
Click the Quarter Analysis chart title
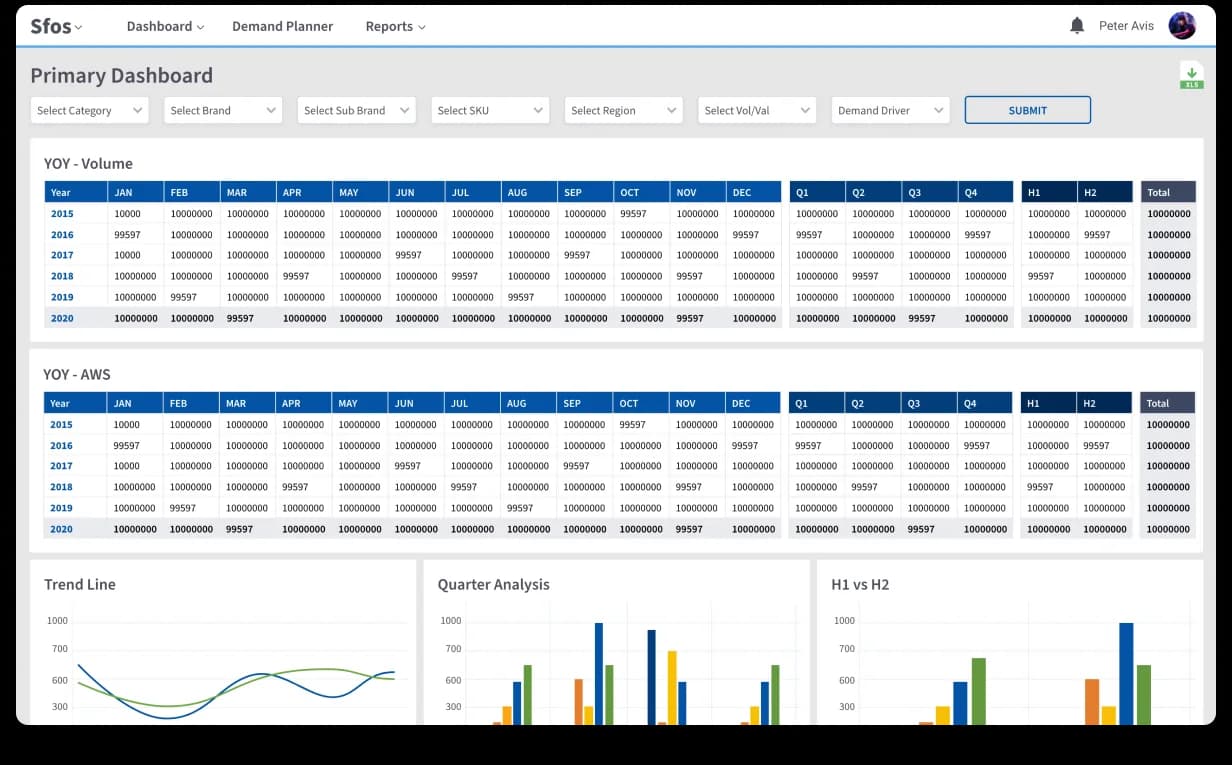[x=493, y=584]
